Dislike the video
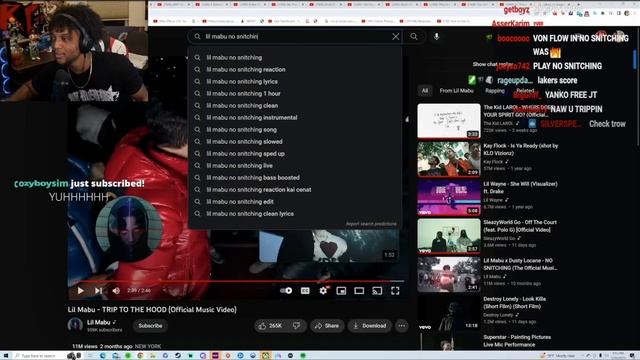 (297, 326)
